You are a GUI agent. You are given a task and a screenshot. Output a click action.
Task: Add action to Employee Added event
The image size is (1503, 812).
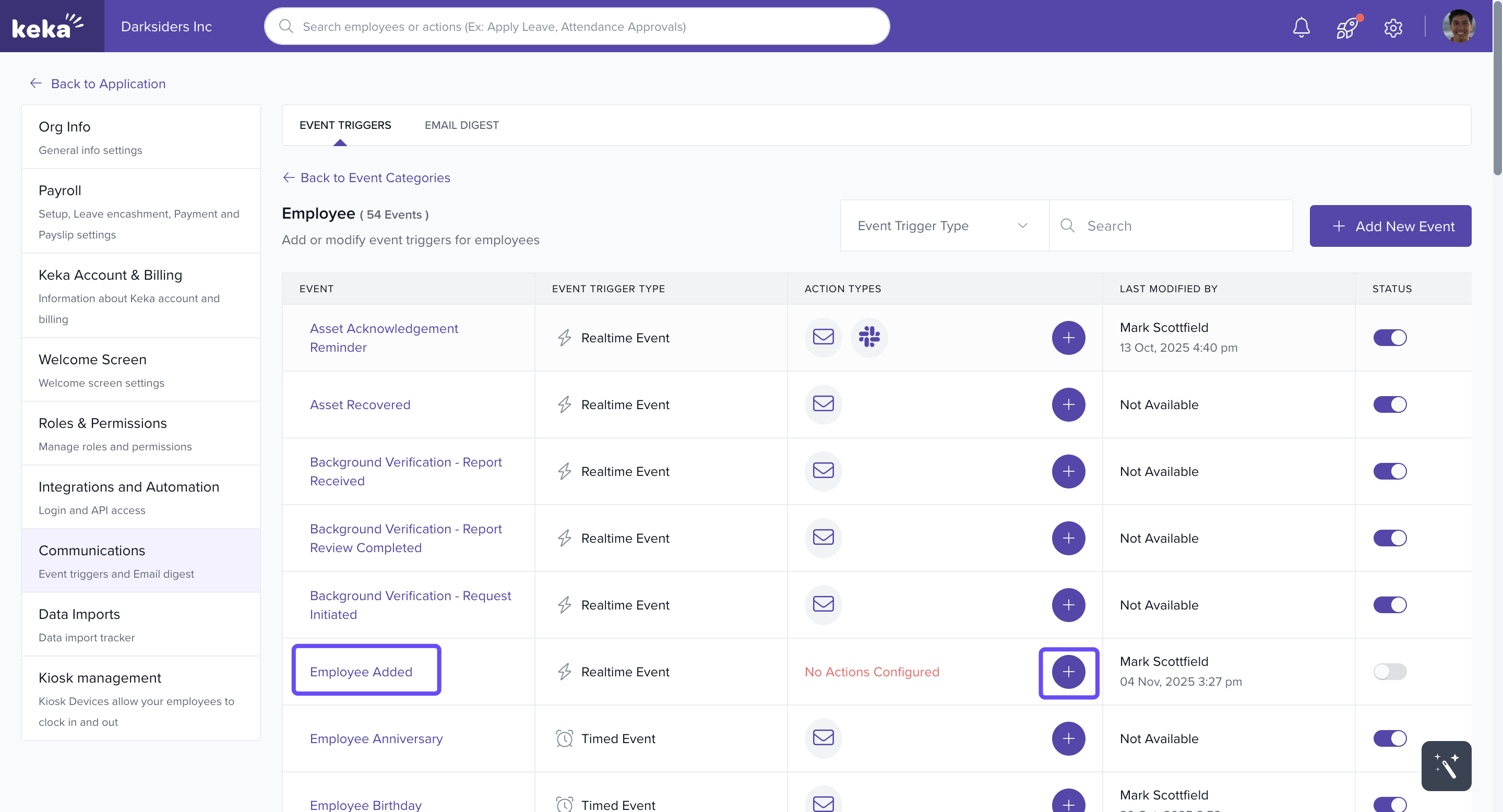[1068, 672]
